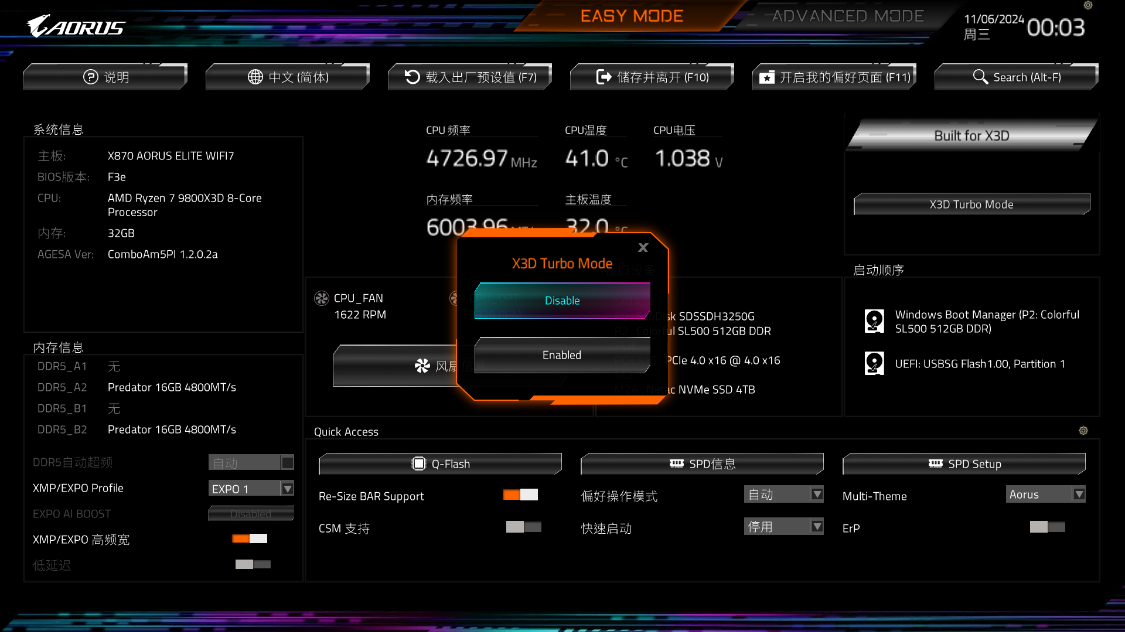Click the 4726.97 MHz CPU frequency

(x=481, y=159)
